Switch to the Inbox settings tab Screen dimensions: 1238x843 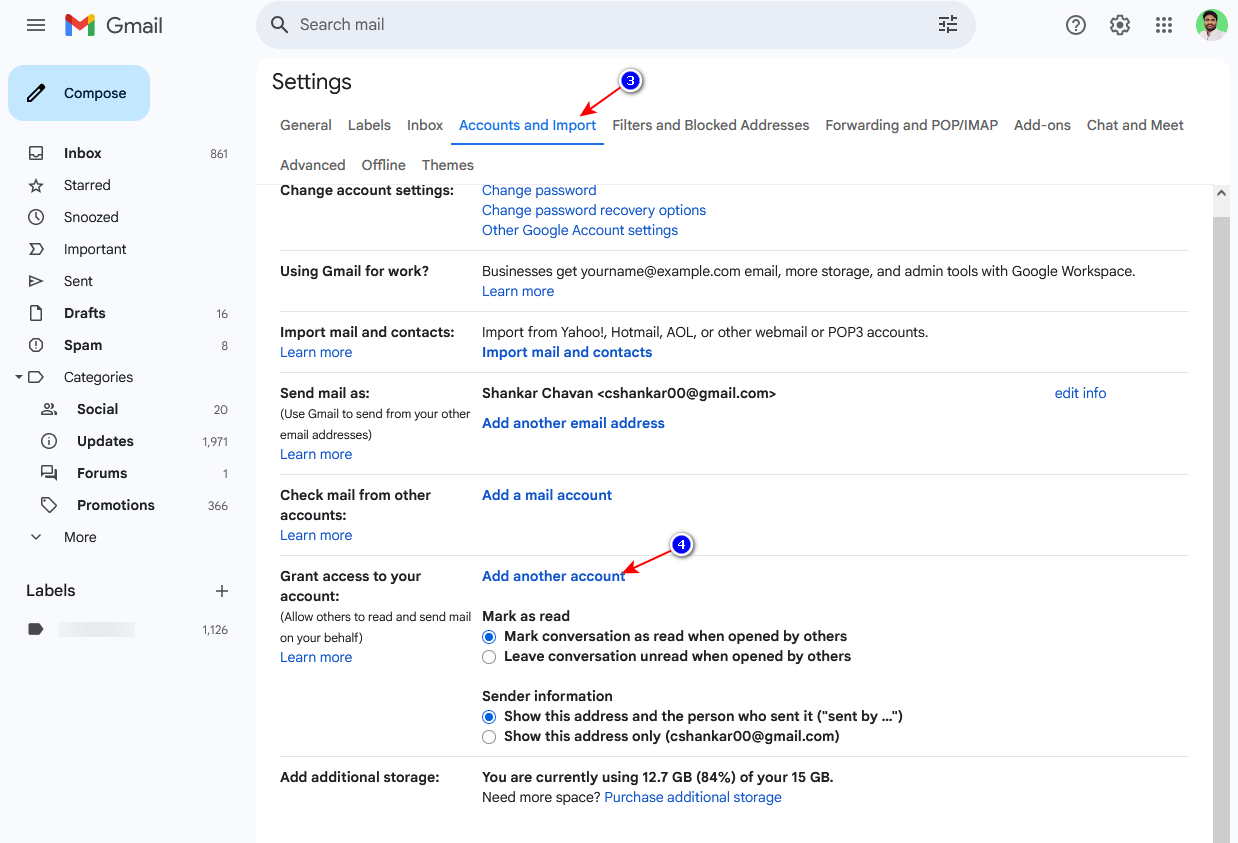(x=425, y=125)
